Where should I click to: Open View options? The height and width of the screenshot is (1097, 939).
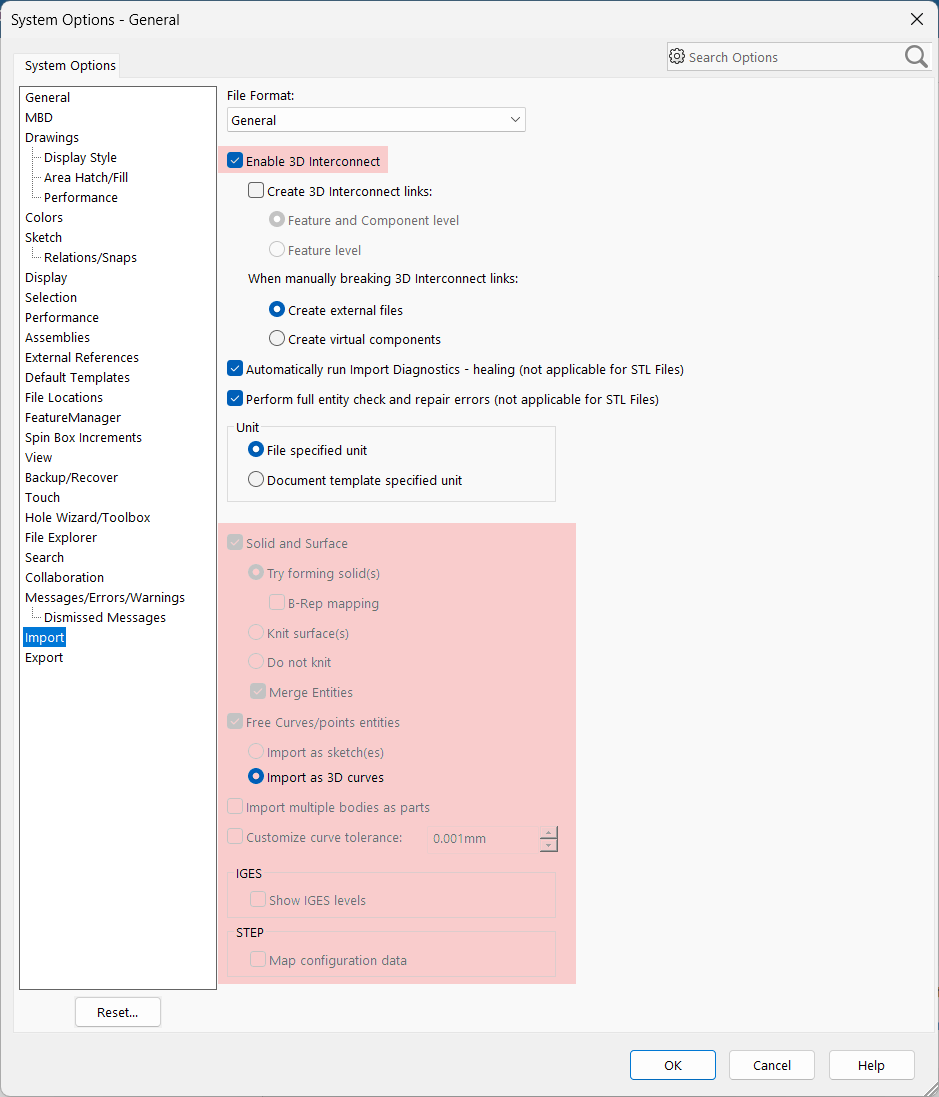(38, 458)
